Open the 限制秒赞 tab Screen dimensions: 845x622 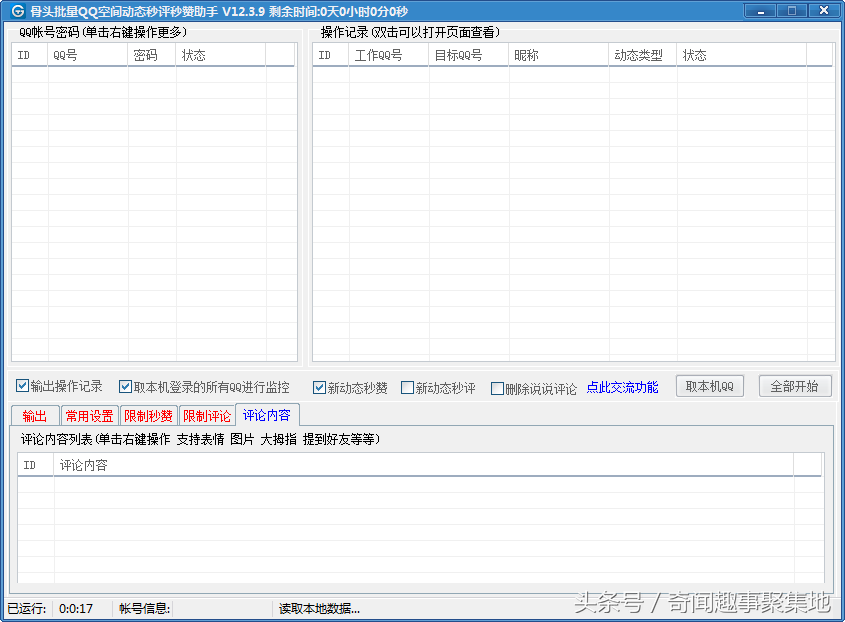[x=148, y=416]
